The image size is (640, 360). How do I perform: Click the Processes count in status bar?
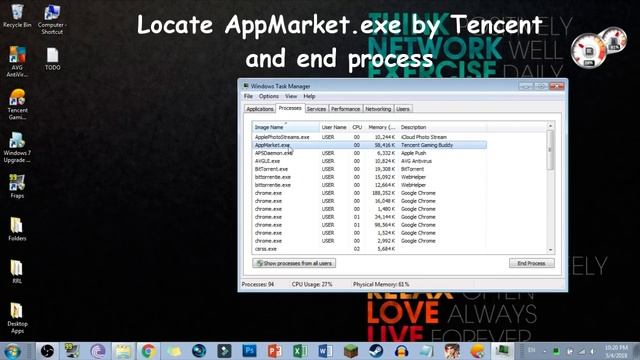[x=258, y=284]
